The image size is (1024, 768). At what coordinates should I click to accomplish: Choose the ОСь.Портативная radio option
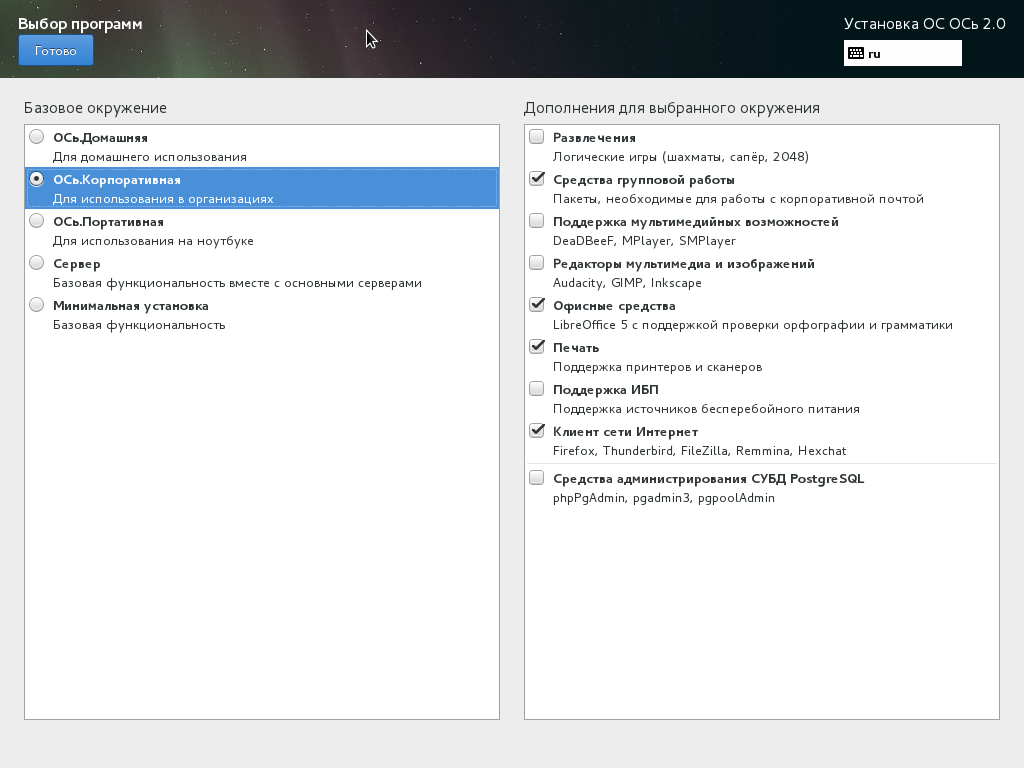pos(37,221)
